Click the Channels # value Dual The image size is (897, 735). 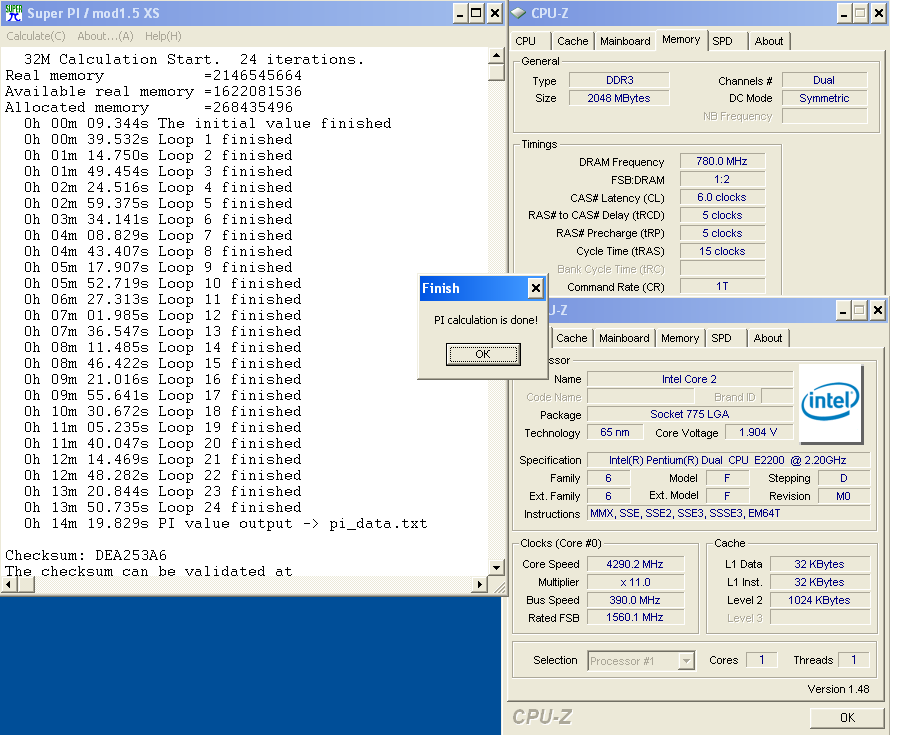coord(824,80)
